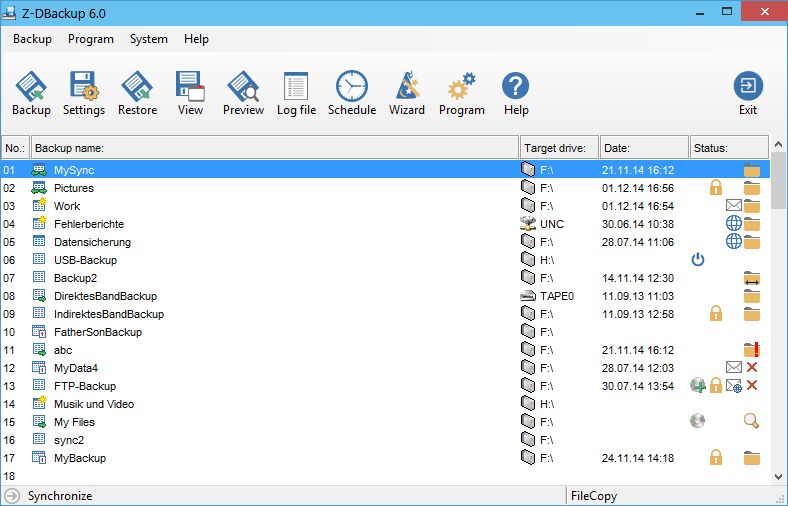Select the MyBackup entry
Viewport: 788px width, 506px height.
pos(385,458)
